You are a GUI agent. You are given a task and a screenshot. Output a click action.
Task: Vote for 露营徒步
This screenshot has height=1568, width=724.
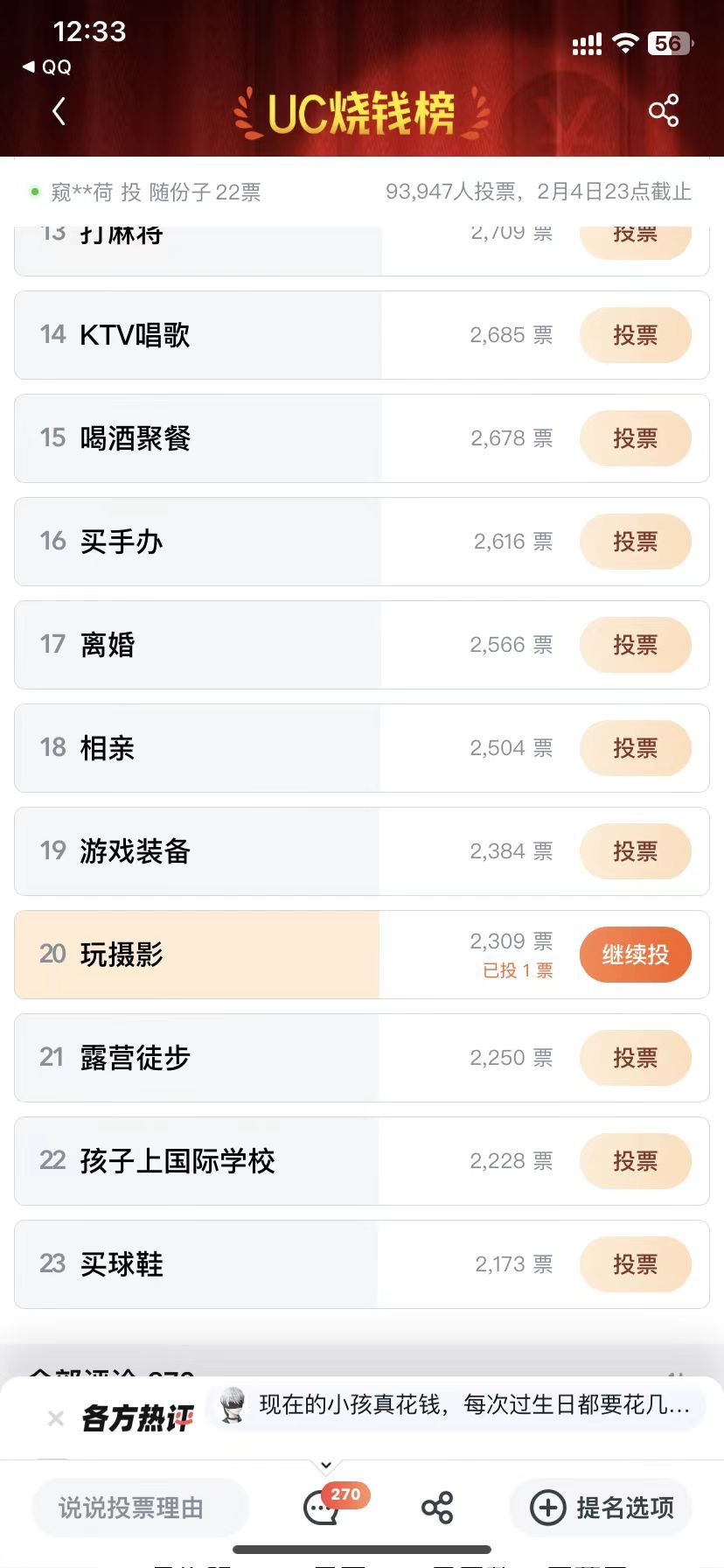pos(636,1058)
